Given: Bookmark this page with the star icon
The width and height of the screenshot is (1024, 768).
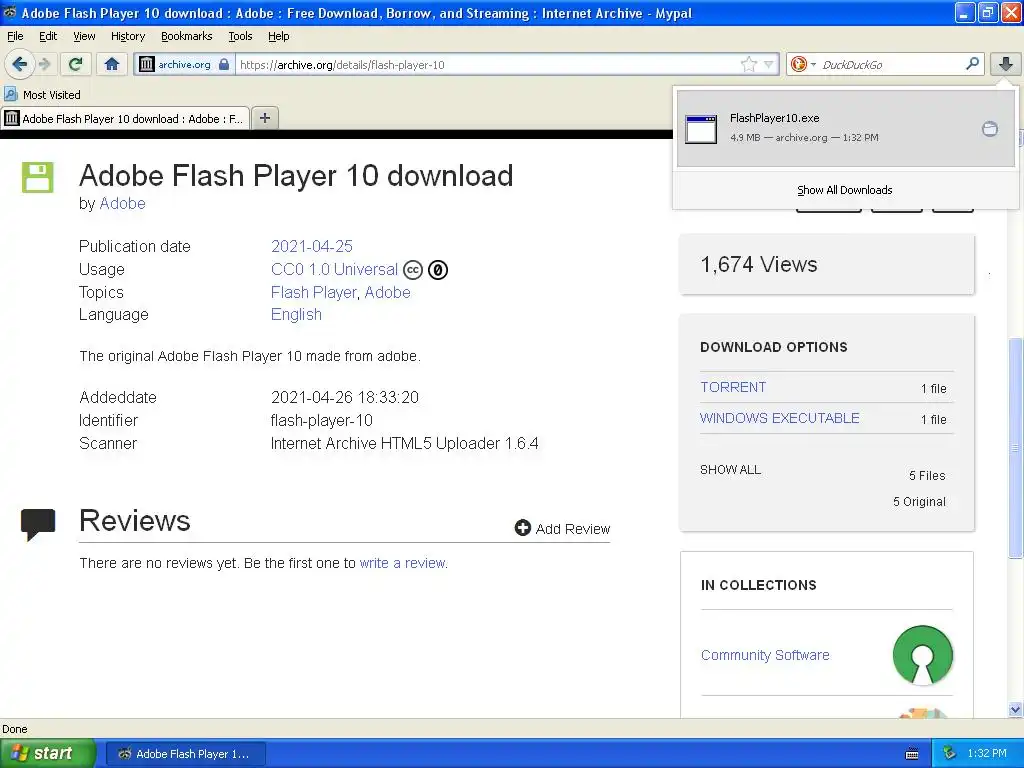Looking at the screenshot, I should [x=748, y=64].
